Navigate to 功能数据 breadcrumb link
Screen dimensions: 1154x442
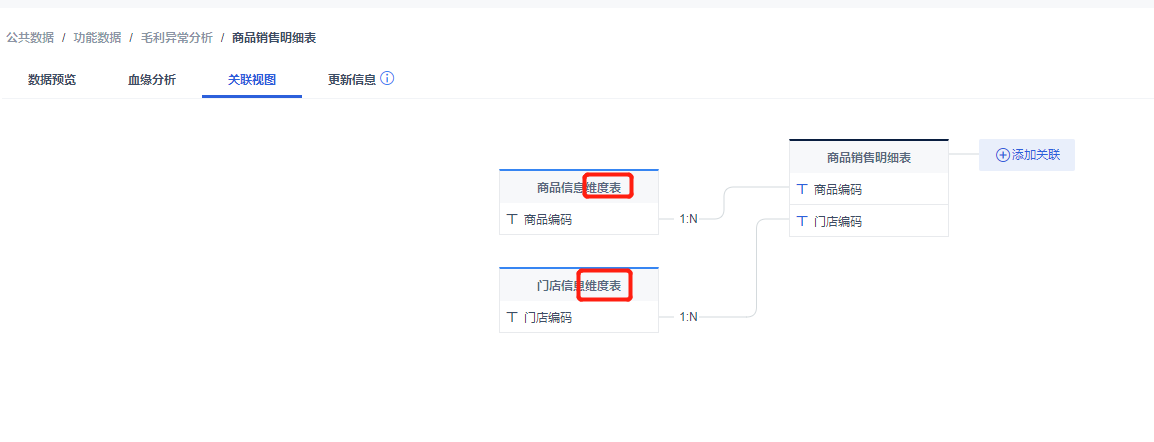[x=97, y=37]
